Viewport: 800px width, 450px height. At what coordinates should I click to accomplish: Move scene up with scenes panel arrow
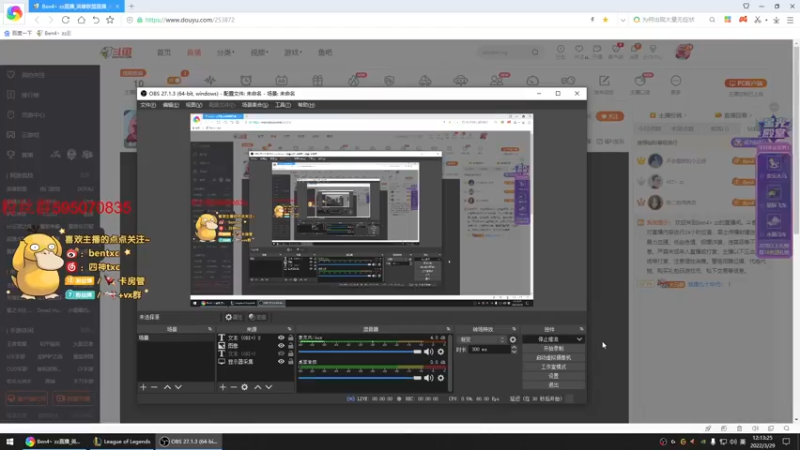[x=167, y=387]
